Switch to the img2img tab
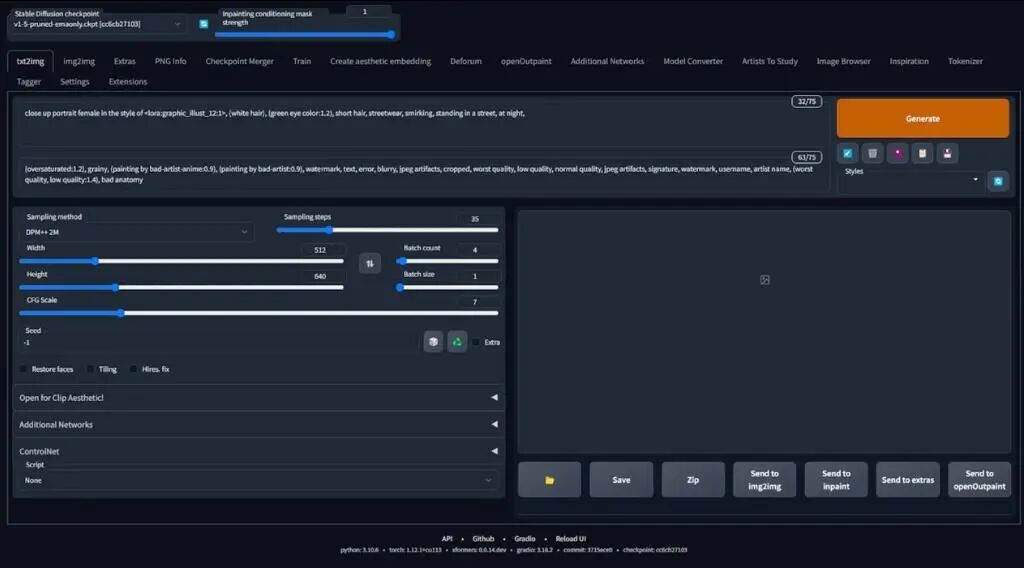The width and height of the screenshot is (1024, 568). [x=79, y=61]
